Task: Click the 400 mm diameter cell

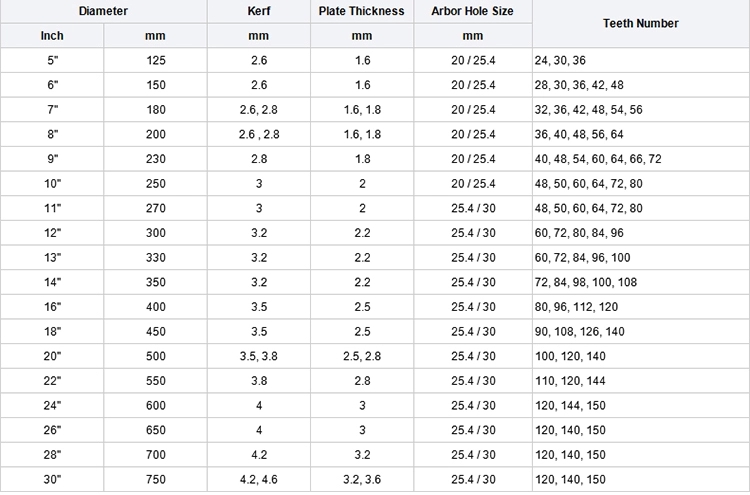Action: (155, 307)
